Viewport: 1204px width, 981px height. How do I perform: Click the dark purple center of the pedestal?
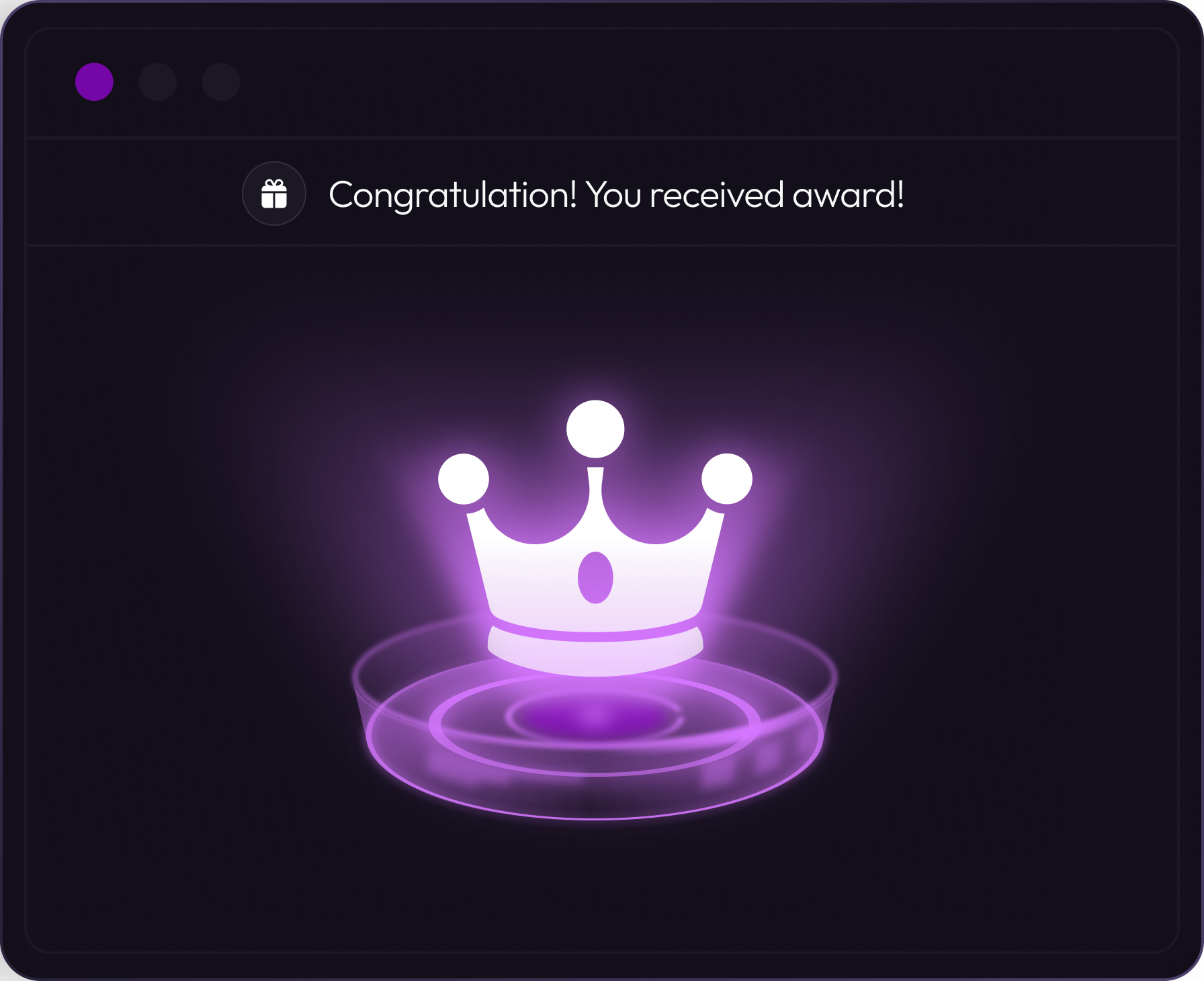tap(595, 718)
